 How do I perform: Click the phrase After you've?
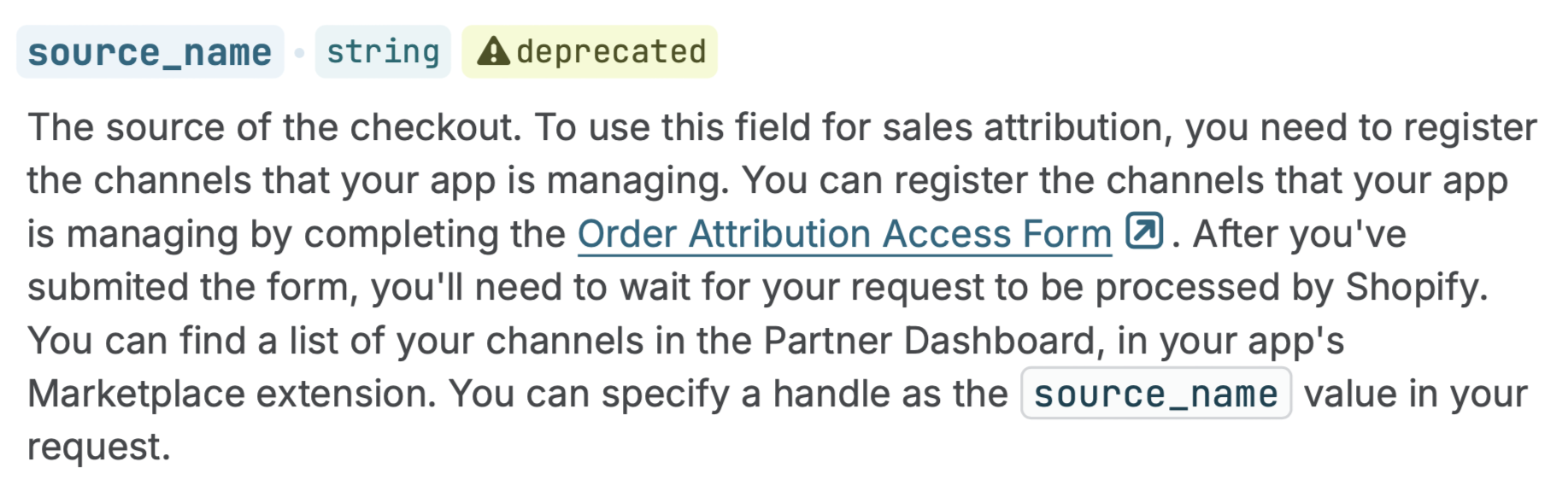1299,234
